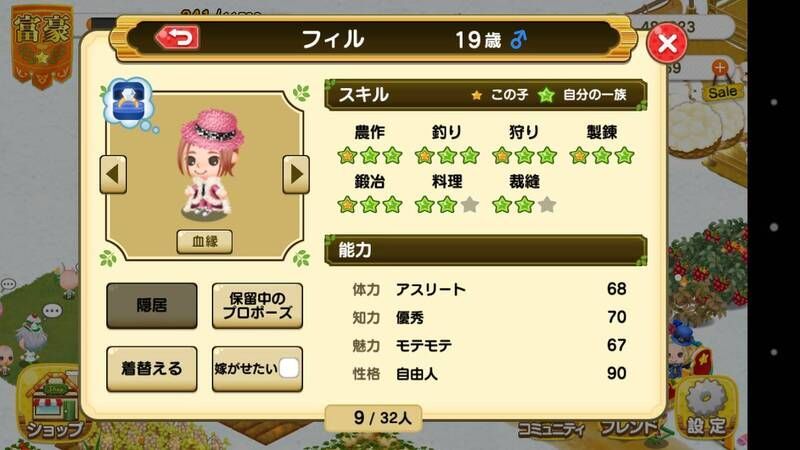Tap the Sale tag icon
Viewport: 800px width, 450px height.
722,92
